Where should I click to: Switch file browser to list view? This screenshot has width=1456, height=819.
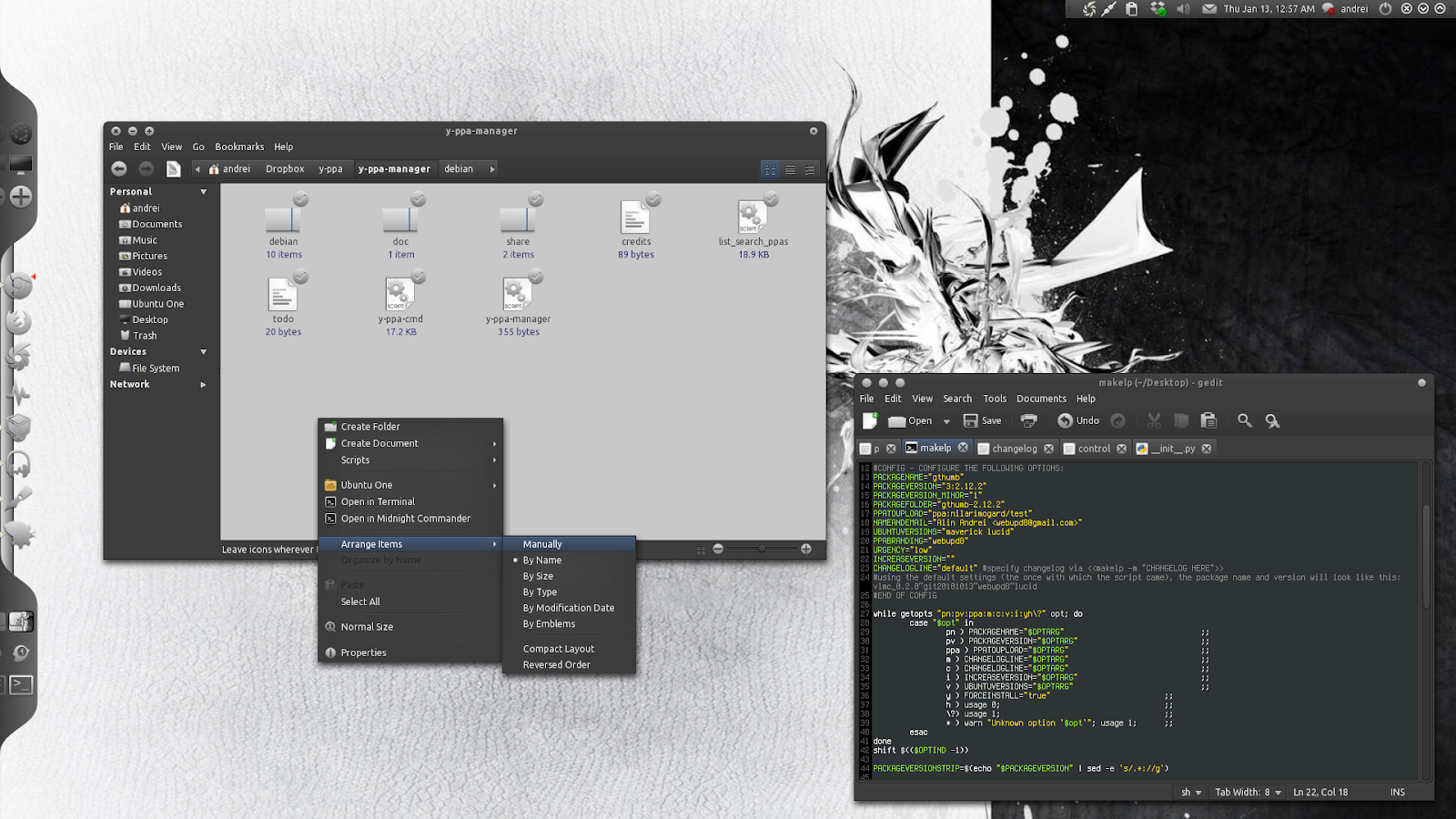coord(790,169)
